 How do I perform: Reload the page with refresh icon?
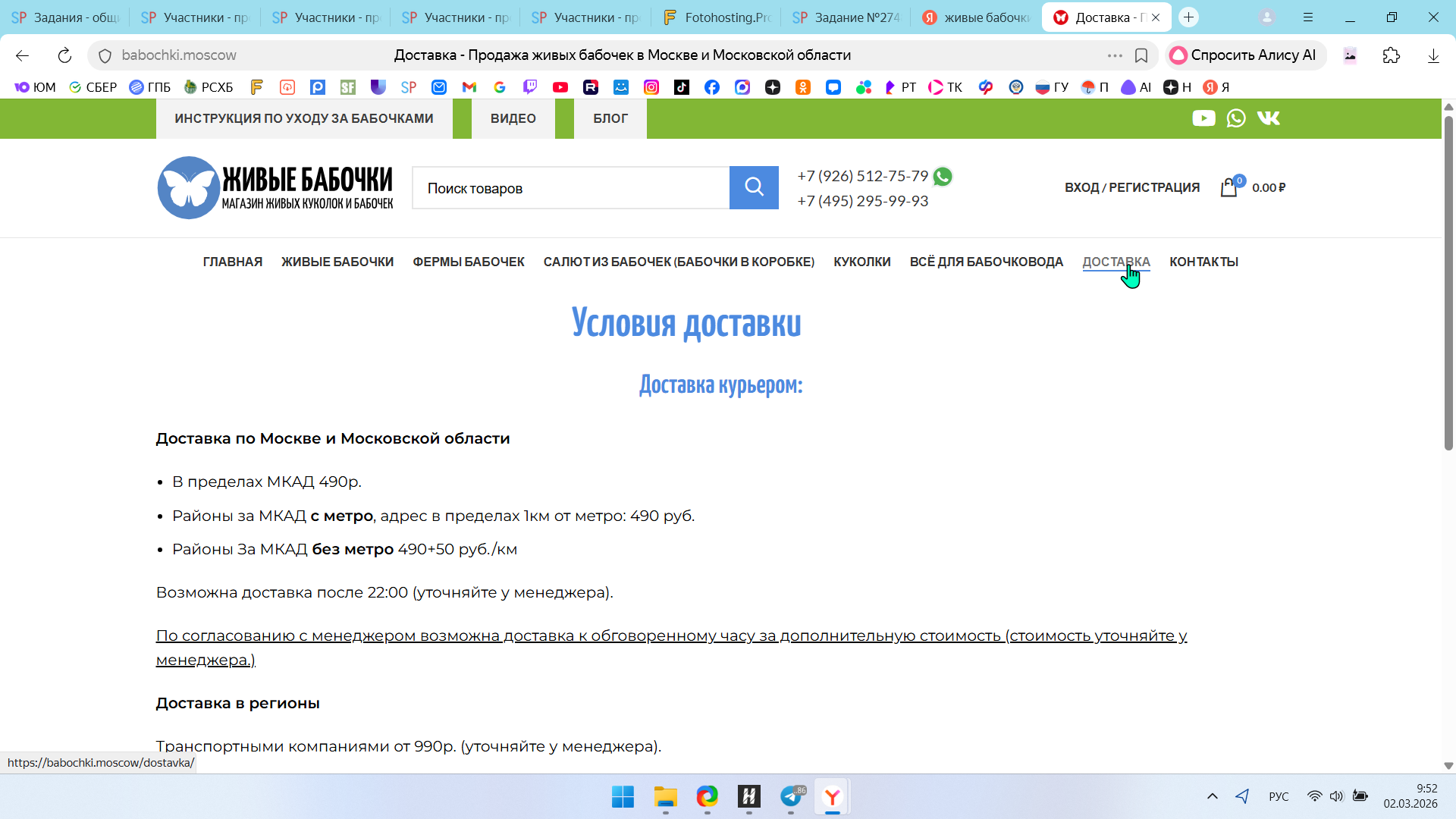(x=64, y=55)
